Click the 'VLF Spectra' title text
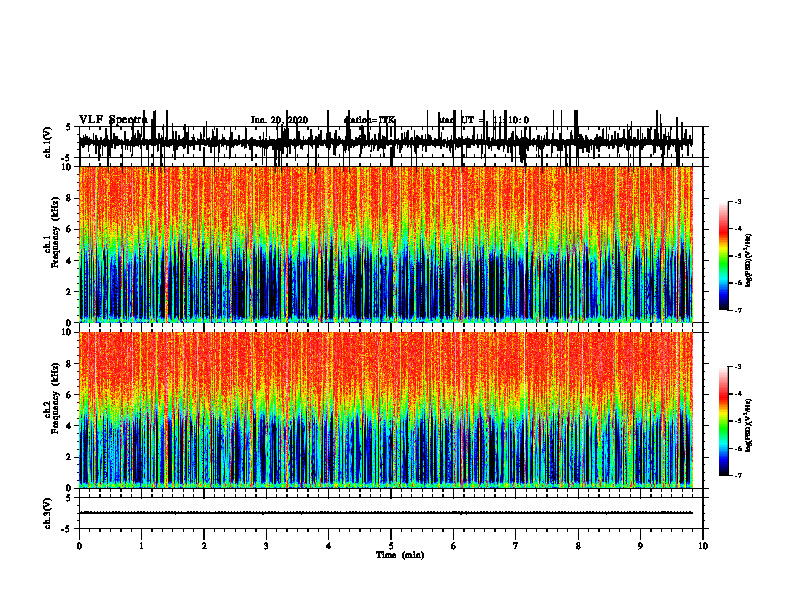 pos(113,120)
